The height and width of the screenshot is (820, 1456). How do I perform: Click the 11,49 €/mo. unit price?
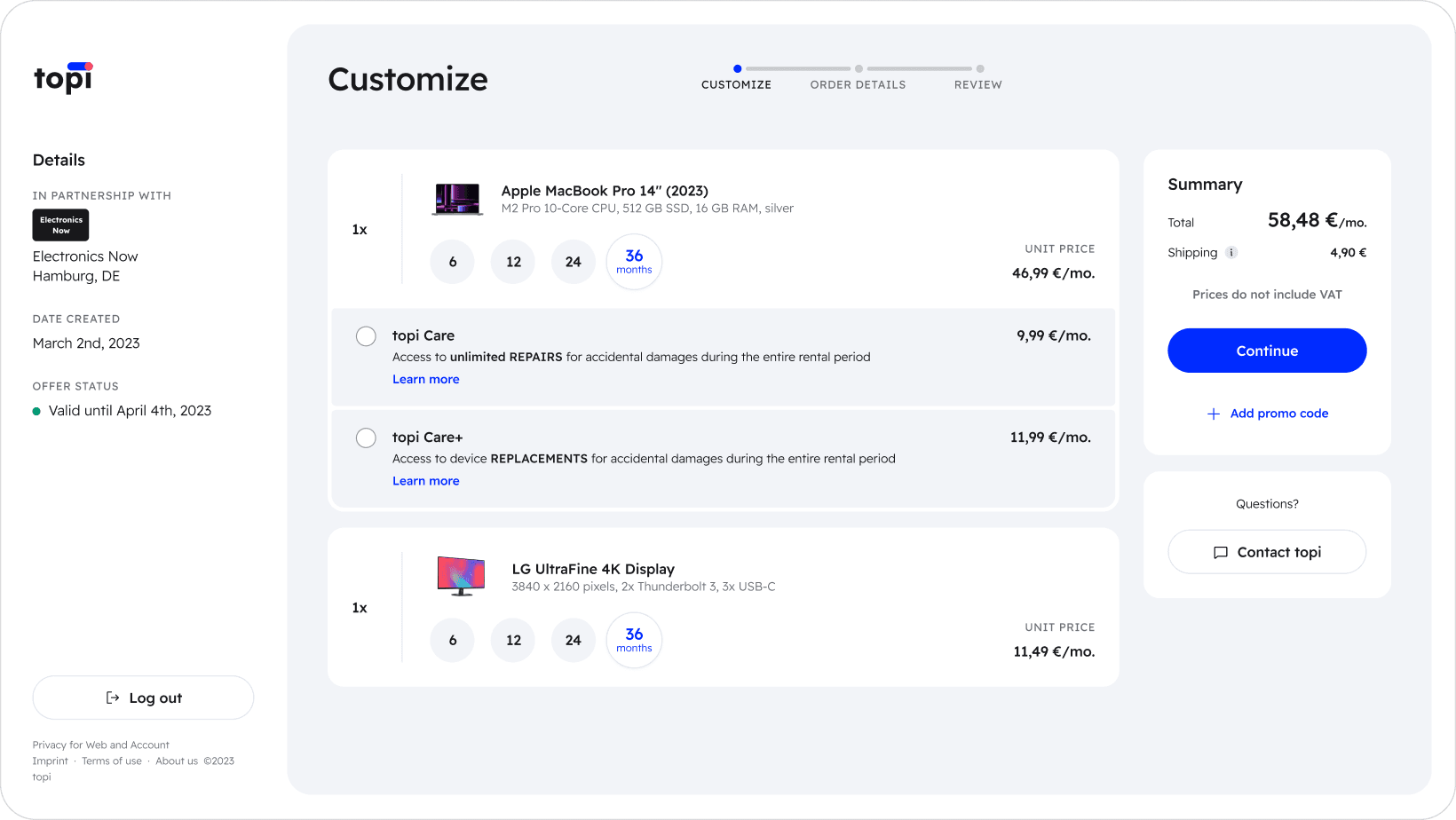1055,651
